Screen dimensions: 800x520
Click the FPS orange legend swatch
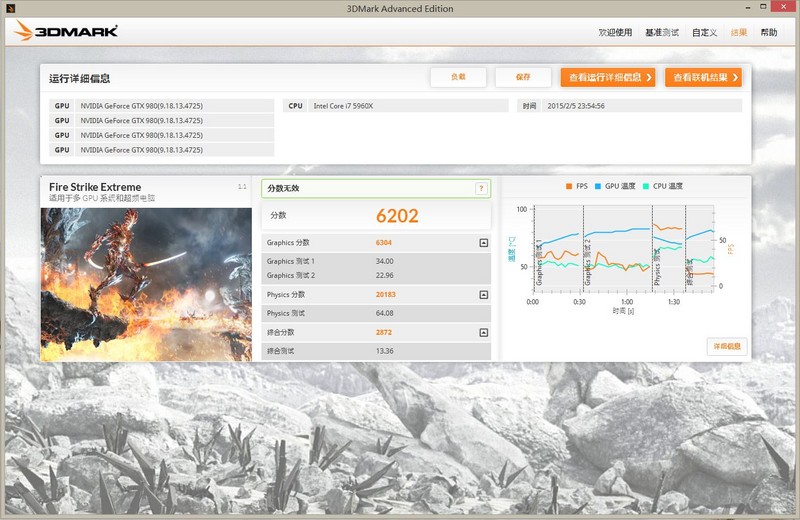(x=569, y=186)
